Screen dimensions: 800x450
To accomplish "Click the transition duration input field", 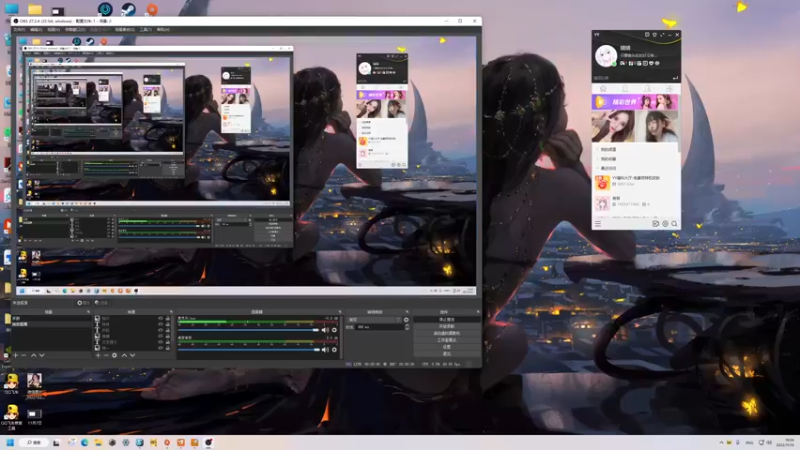I will 379,327.
